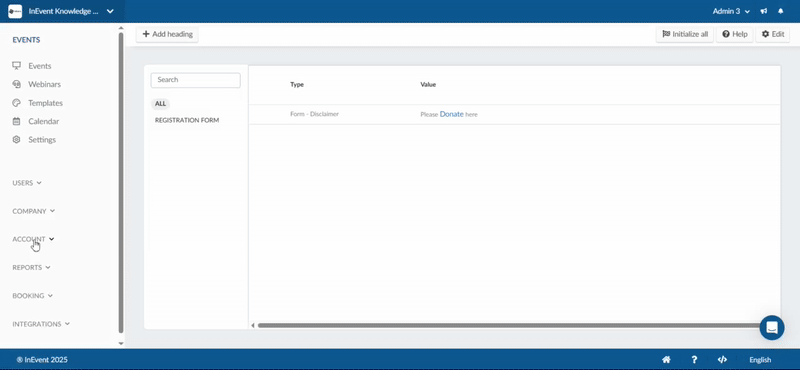The image size is (800, 370).
Task: Expand the ACCOUNT section
Action: pyautogui.click(x=33, y=239)
